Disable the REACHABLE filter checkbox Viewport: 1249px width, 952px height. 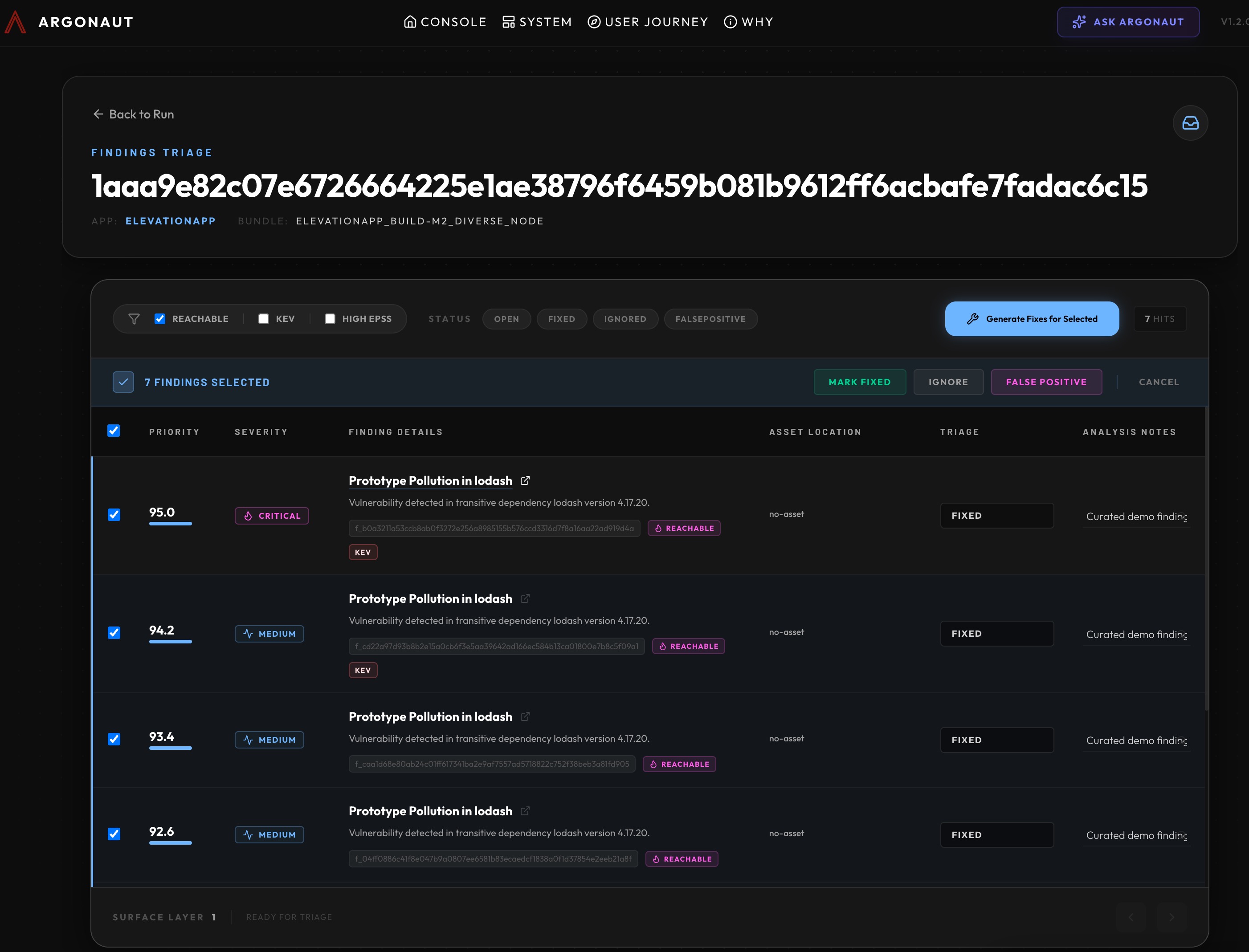click(x=160, y=319)
